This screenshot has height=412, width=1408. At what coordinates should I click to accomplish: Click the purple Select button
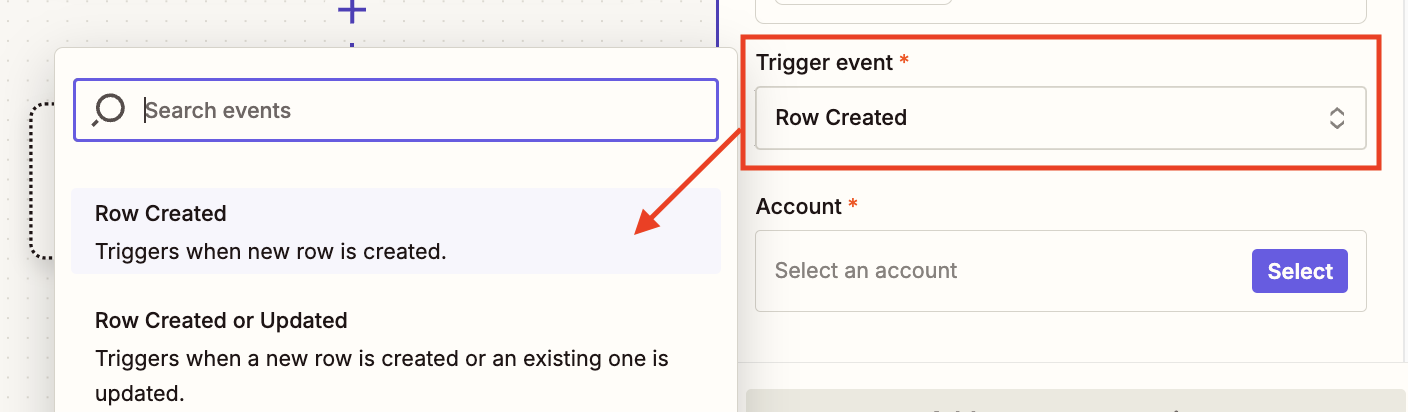[1300, 271]
